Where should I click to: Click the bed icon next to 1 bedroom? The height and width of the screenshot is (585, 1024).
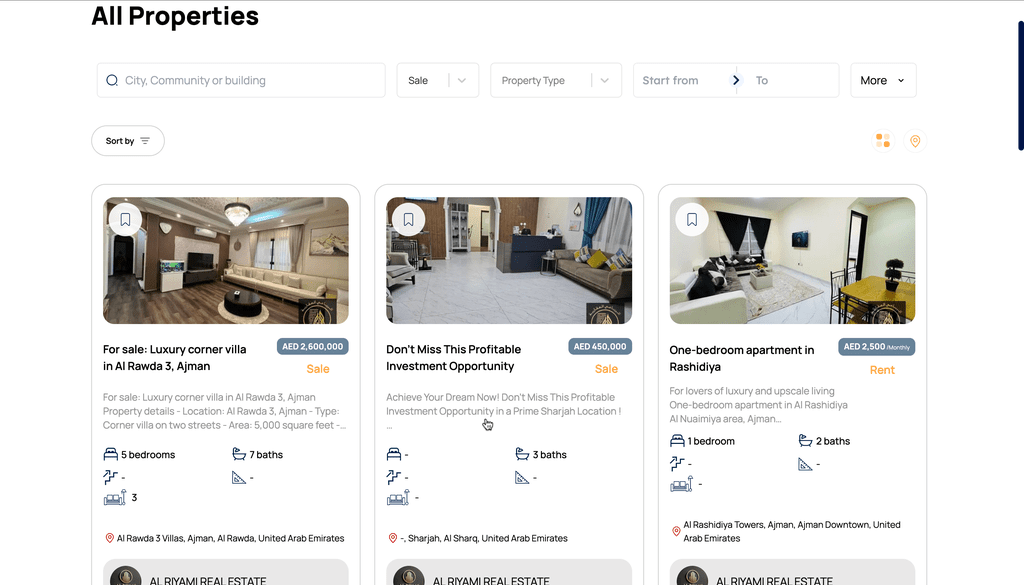677,441
